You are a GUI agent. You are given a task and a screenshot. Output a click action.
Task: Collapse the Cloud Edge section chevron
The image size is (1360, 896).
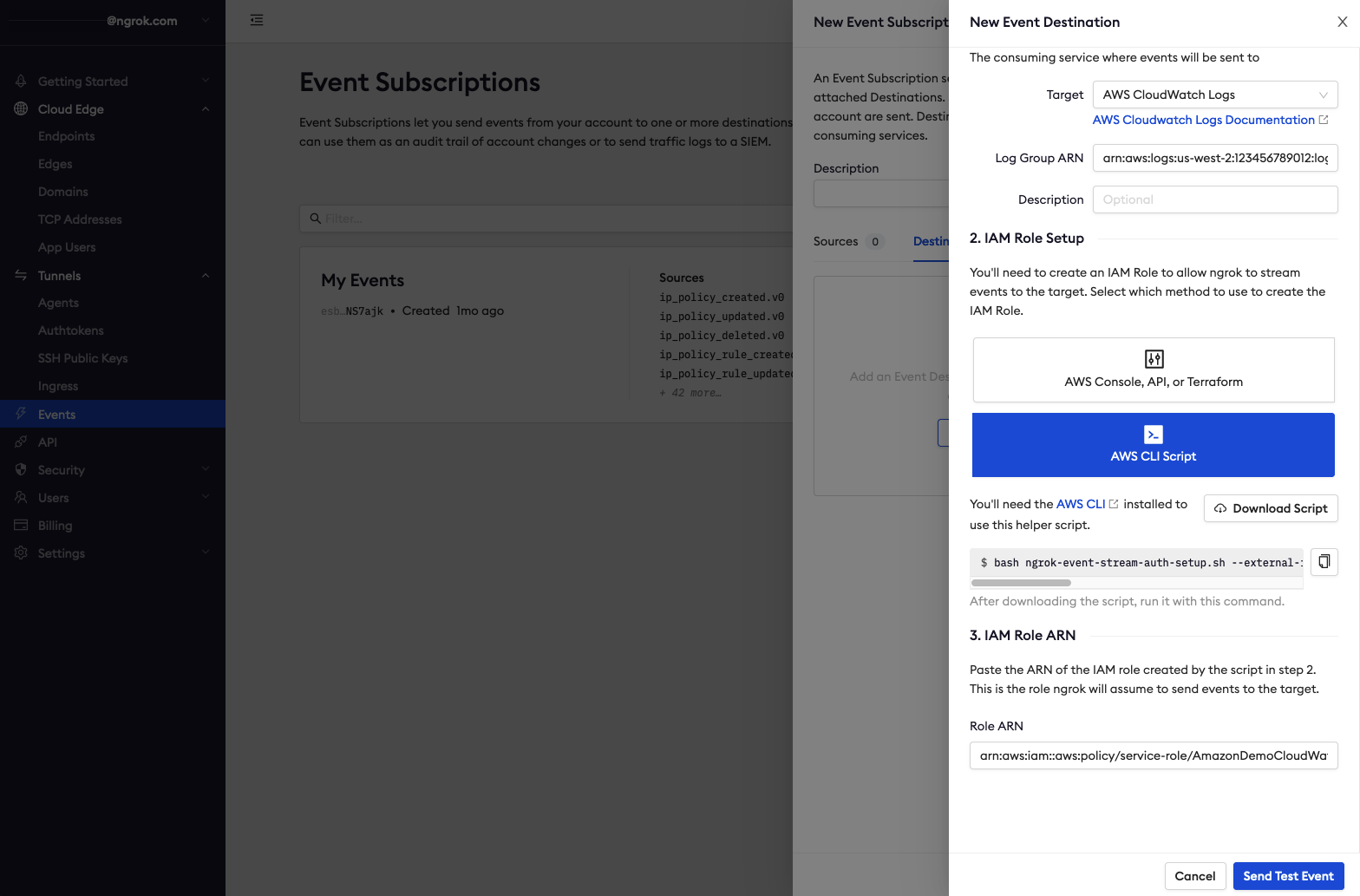click(206, 108)
